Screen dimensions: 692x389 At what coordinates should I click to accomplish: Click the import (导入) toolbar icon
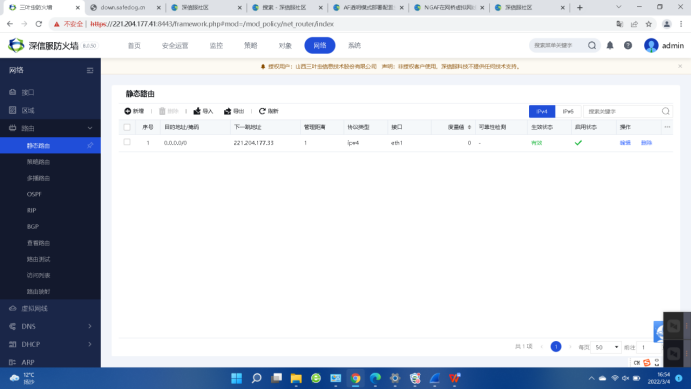click(x=197, y=111)
